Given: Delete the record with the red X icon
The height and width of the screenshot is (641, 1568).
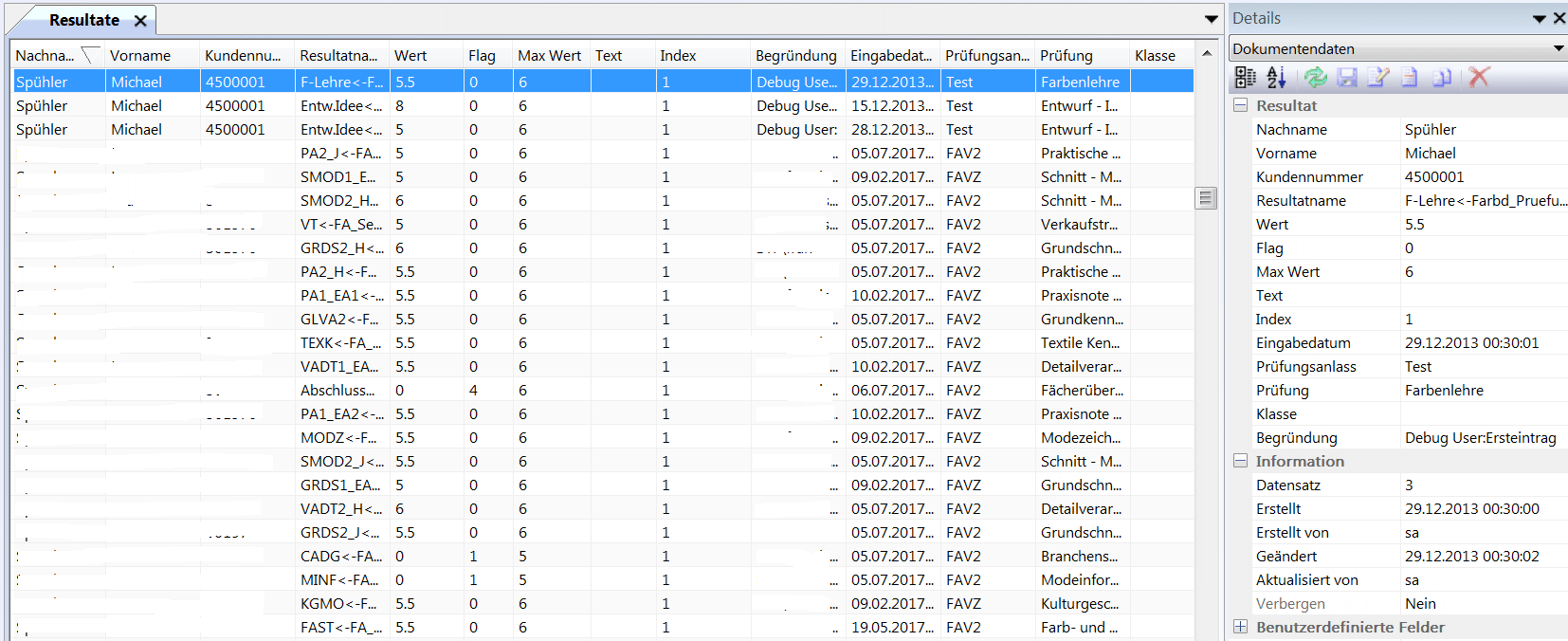Looking at the screenshot, I should (x=1479, y=78).
